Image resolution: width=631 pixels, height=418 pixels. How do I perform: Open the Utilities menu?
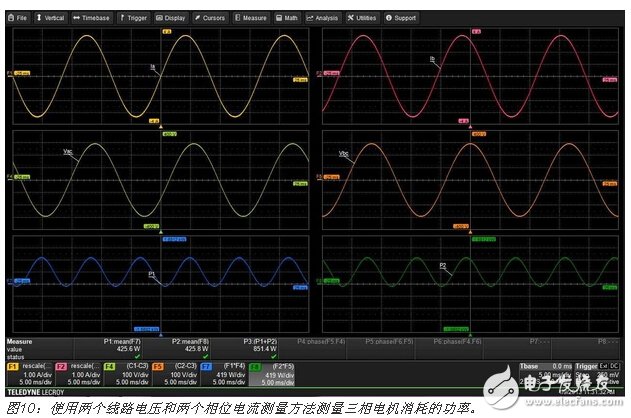(x=363, y=17)
